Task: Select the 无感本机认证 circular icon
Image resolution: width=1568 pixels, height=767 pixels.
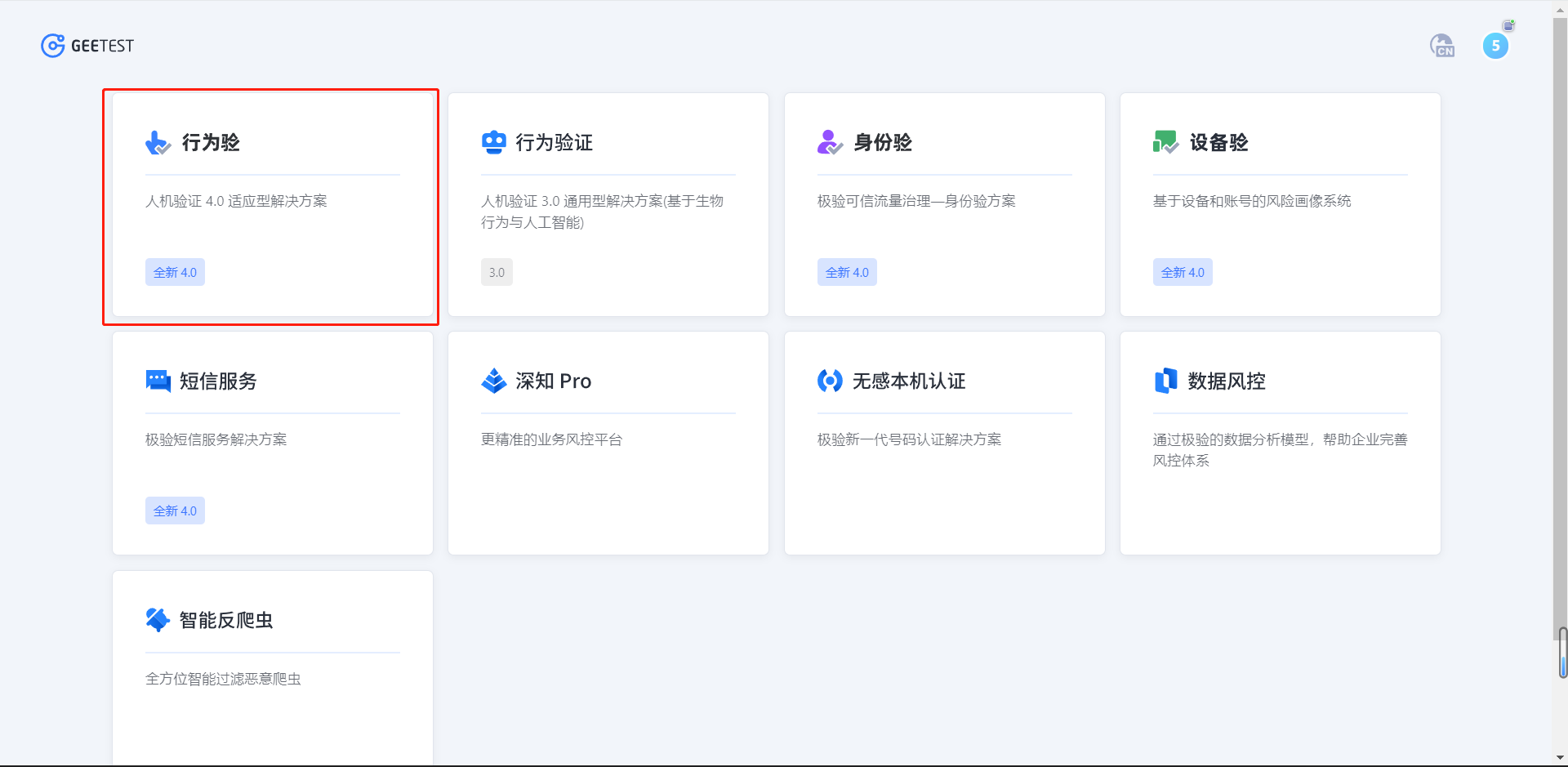Action: click(829, 380)
